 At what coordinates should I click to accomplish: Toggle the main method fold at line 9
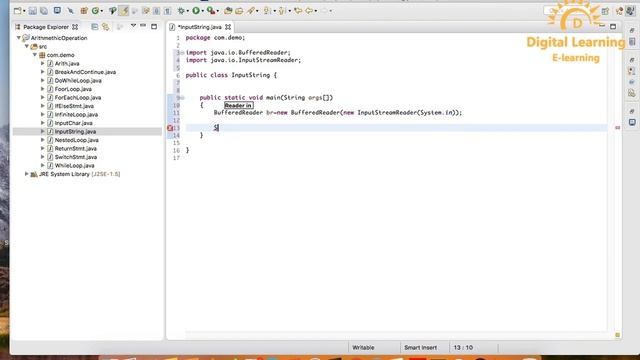182,98
